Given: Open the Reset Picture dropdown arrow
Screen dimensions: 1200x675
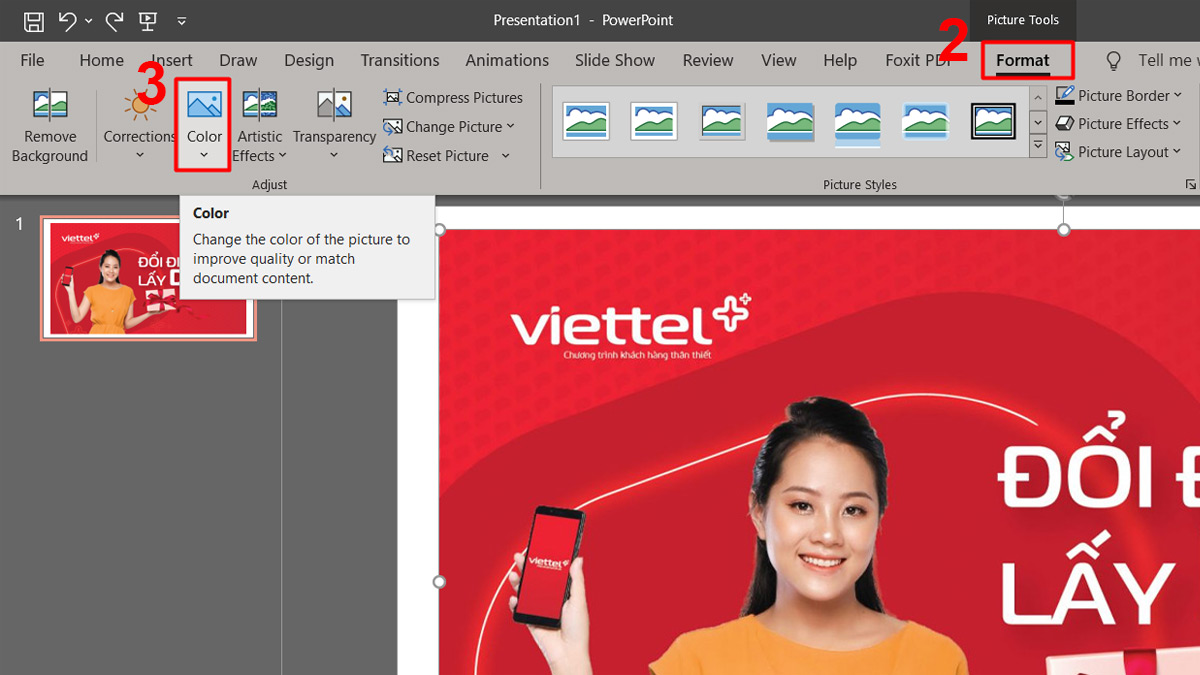Looking at the screenshot, I should (506, 156).
